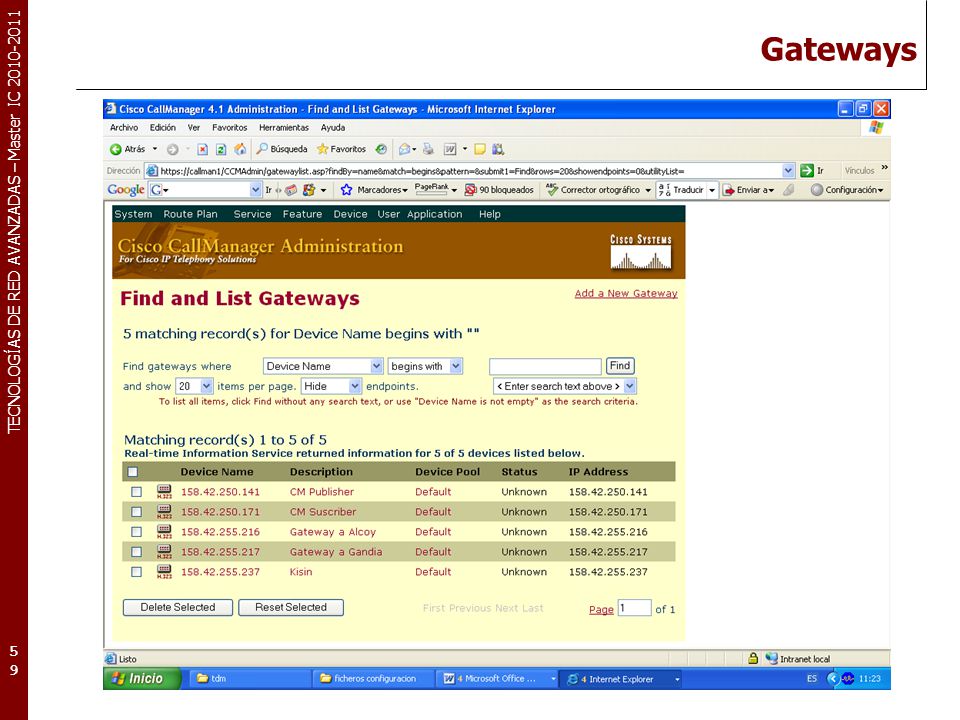Open the CM Publisher description link

321,492
